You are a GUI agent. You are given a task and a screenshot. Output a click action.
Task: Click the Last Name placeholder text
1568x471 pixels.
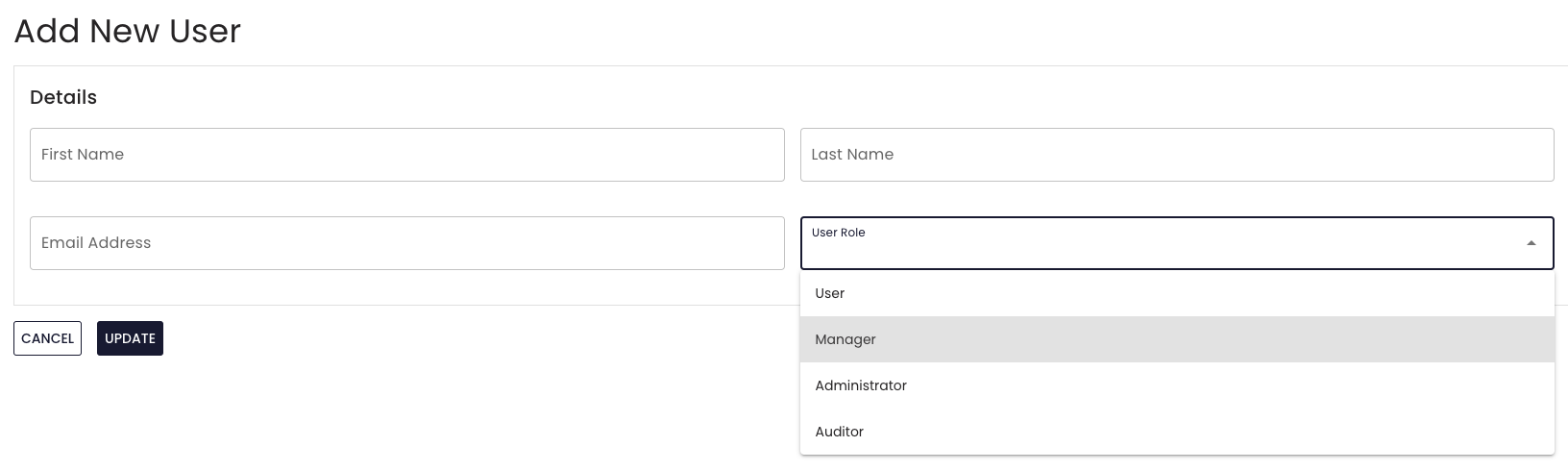click(x=852, y=154)
